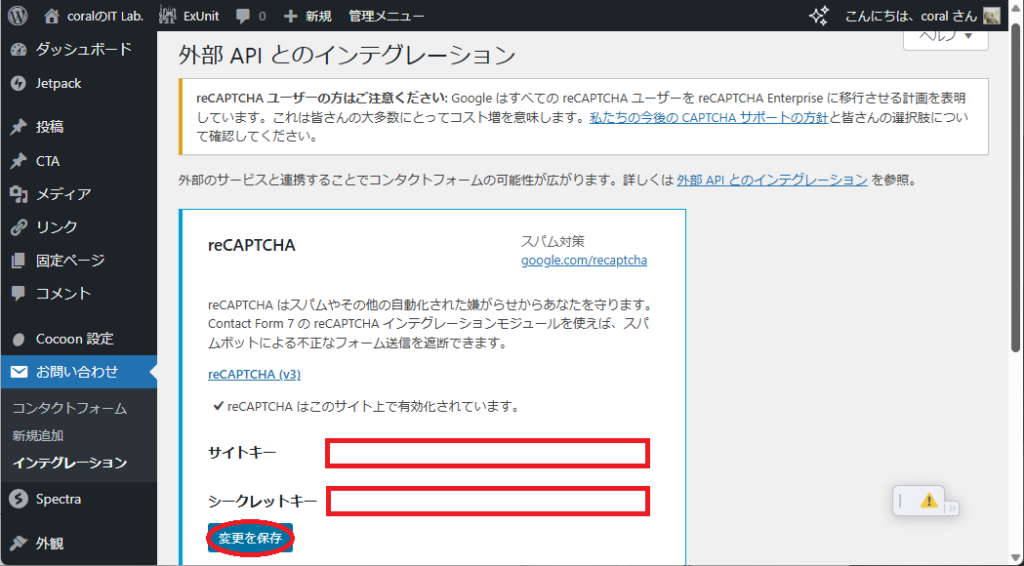The image size is (1024, 566).
Task: Click the お問い合わせ envelope icon
Action: [x=19, y=371]
